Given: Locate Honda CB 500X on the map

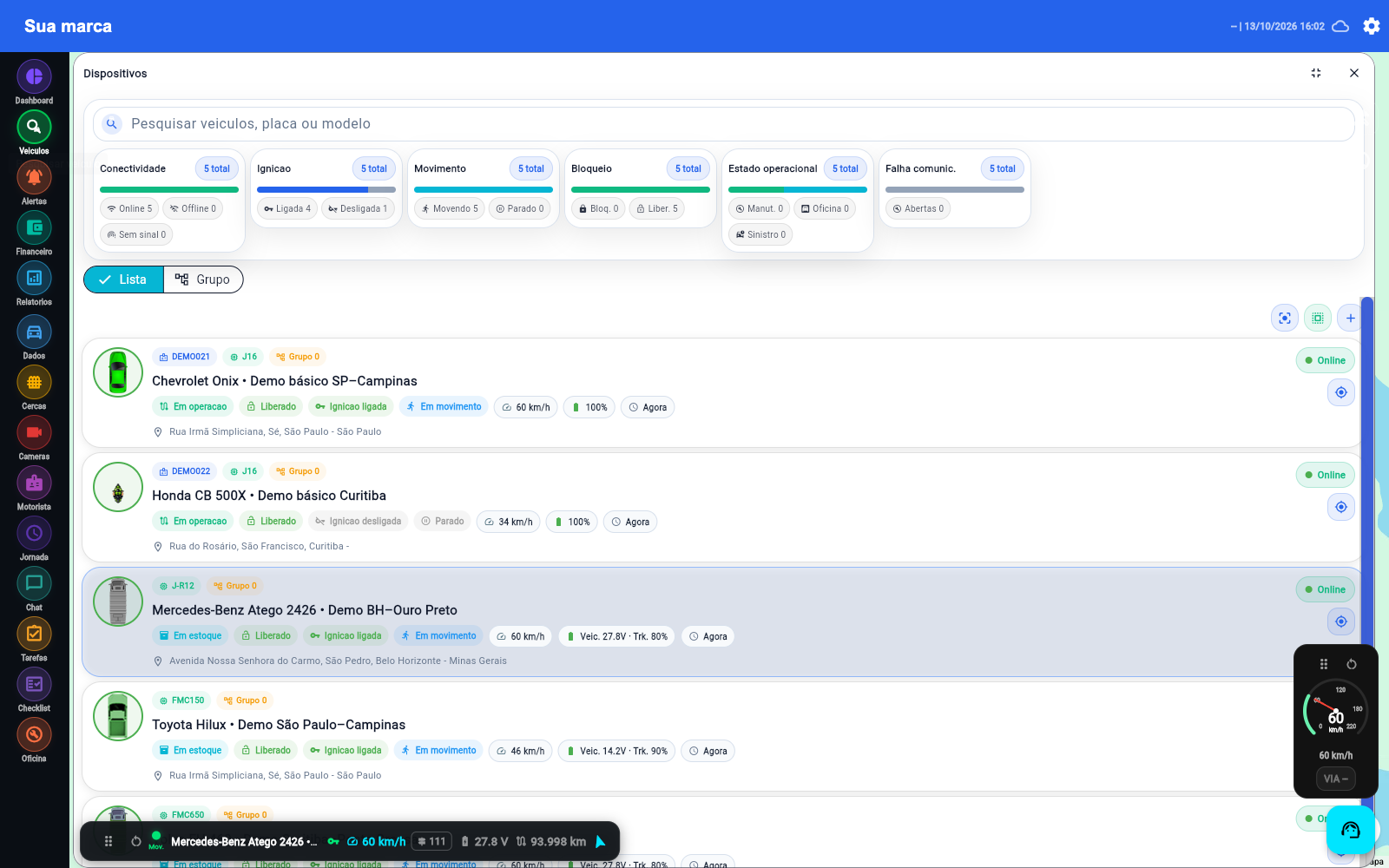Looking at the screenshot, I should tap(1341, 507).
